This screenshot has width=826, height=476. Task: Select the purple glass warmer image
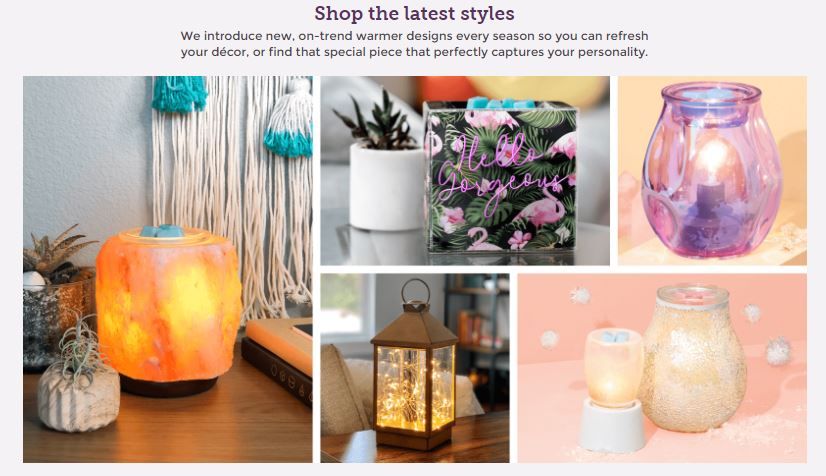(x=712, y=171)
